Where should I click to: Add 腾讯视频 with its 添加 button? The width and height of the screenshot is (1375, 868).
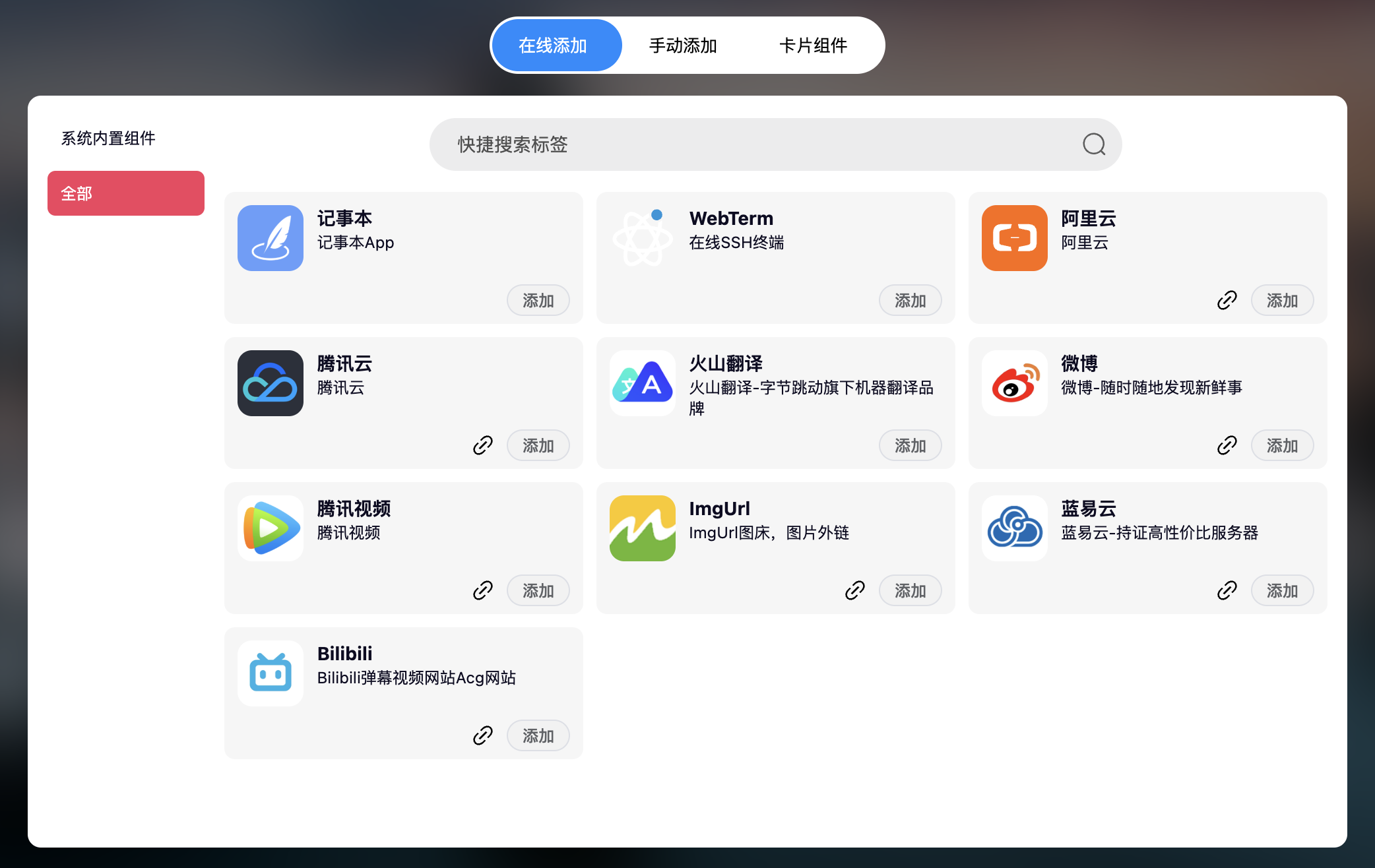click(x=538, y=590)
